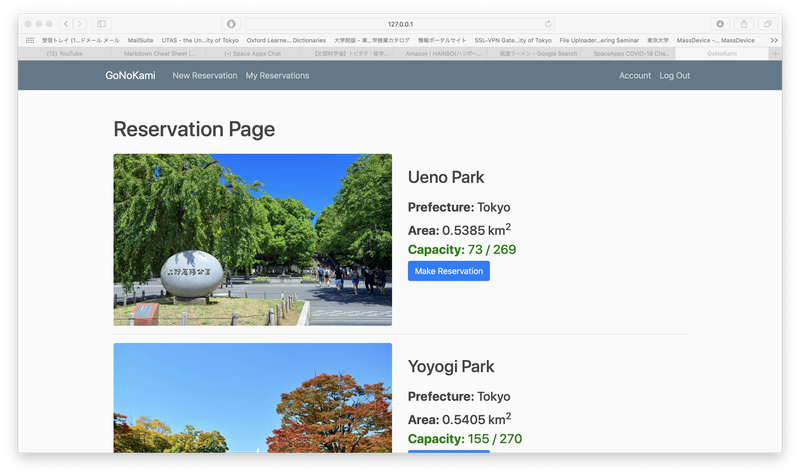
Task: Select the GoNoKami tab
Action: click(722, 54)
